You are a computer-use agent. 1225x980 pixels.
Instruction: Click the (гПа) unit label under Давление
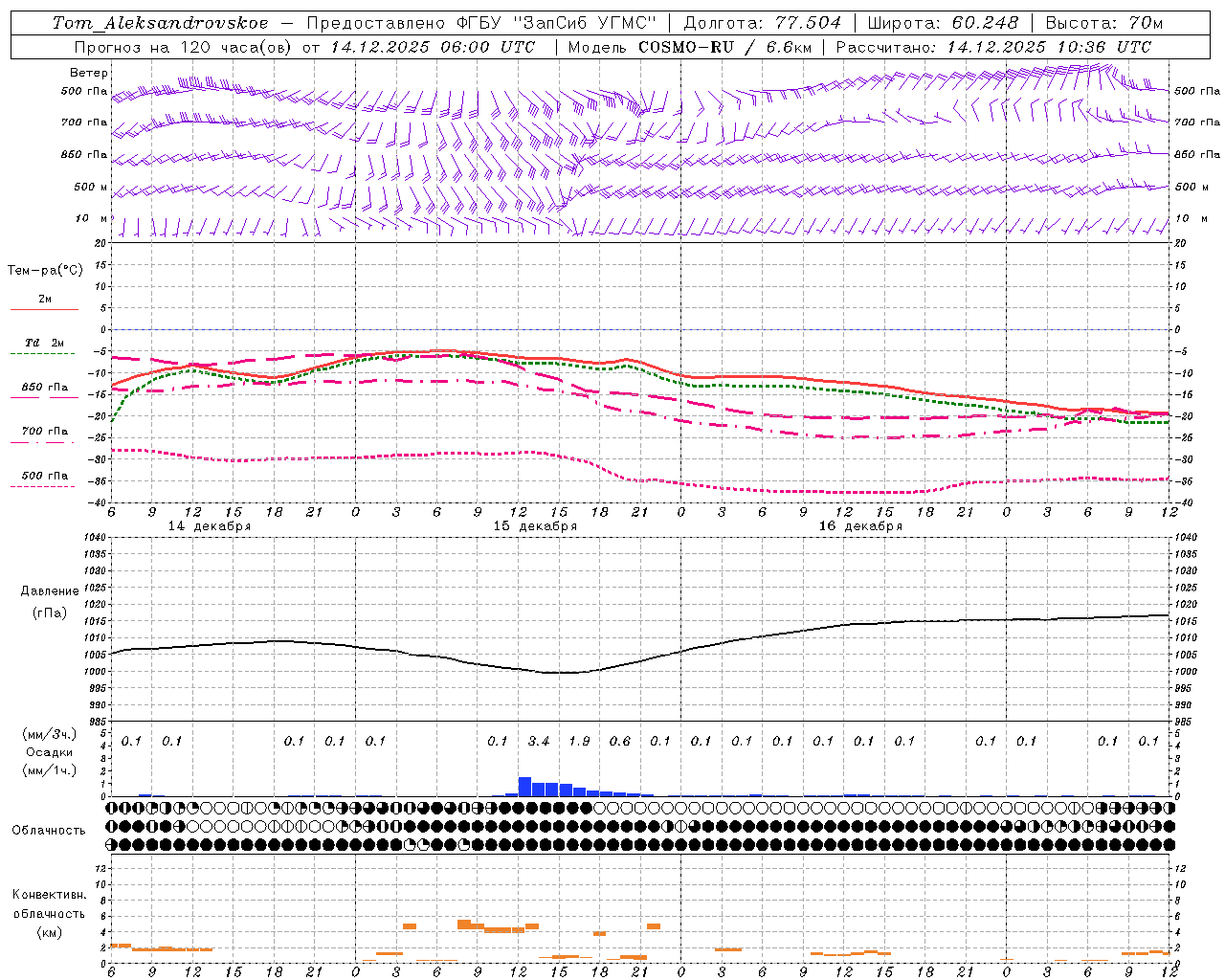[50, 612]
